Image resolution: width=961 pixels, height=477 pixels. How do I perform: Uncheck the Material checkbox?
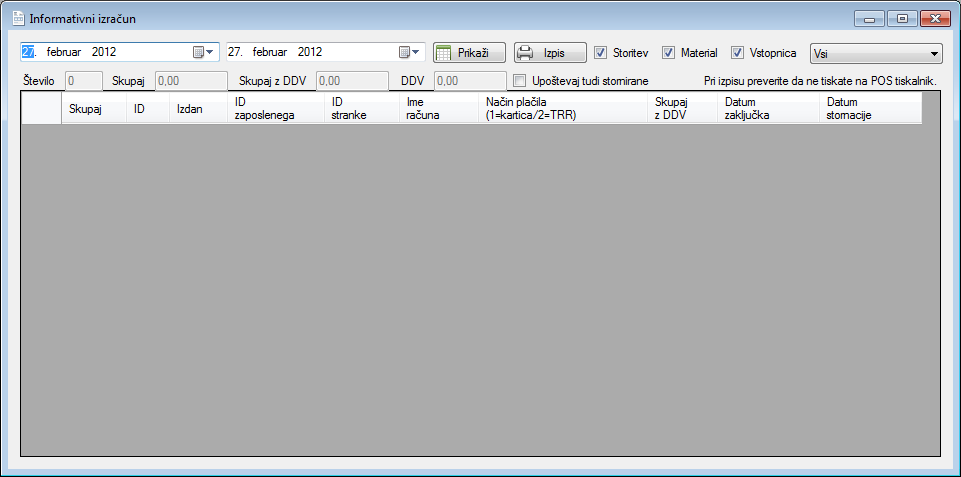tap(669, 53)
